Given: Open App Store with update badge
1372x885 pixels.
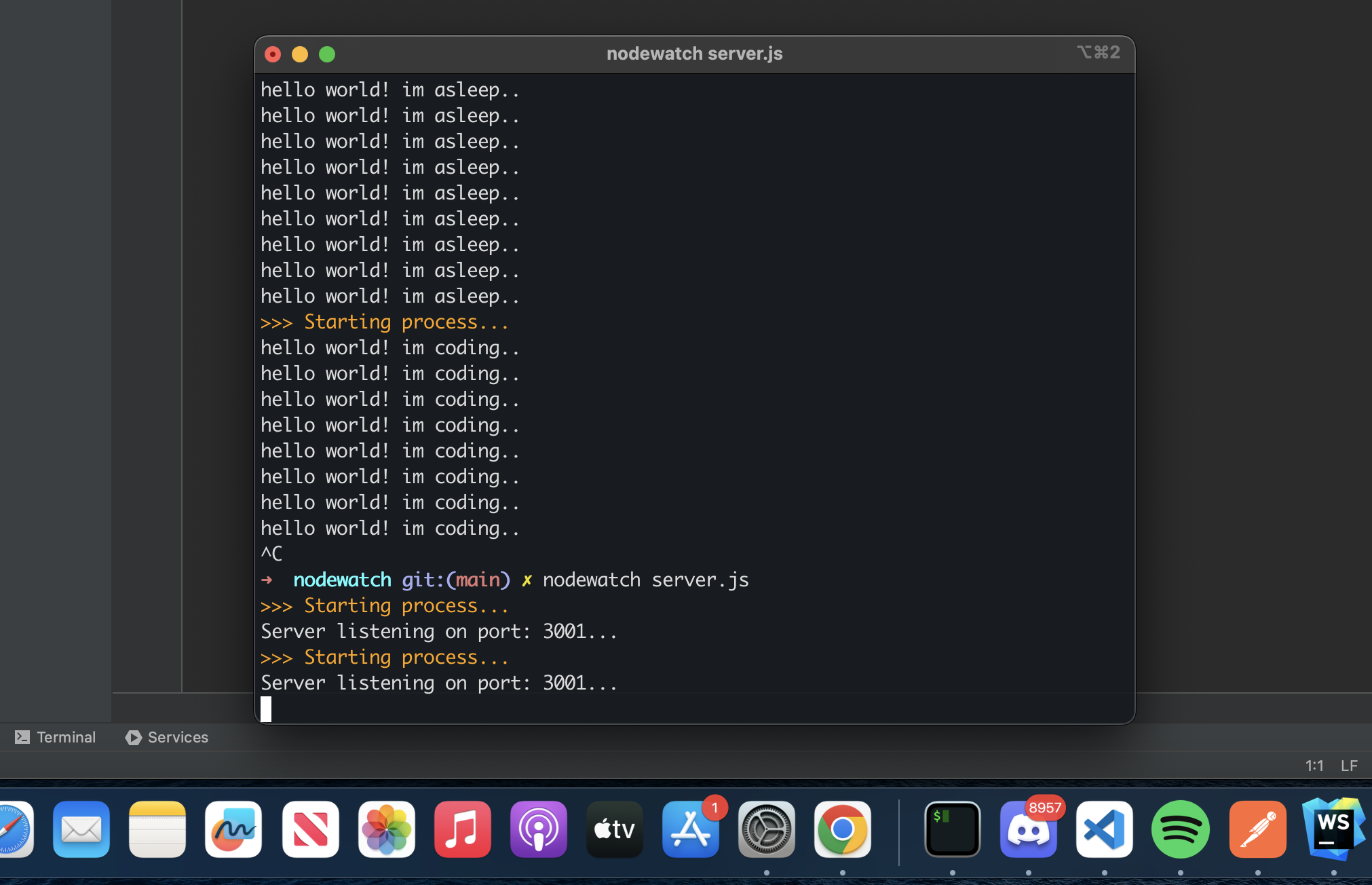Looking at the screenshot, I should pyautogui.click(x=691, y=829).
